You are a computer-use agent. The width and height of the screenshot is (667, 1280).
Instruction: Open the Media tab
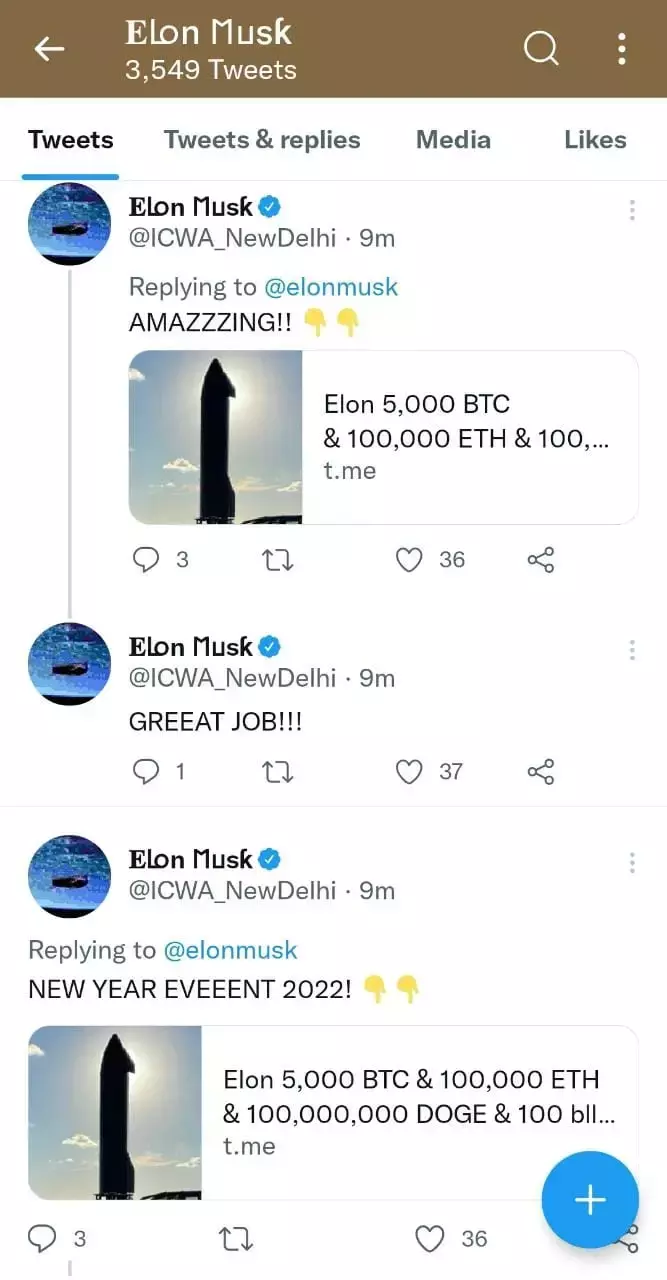click(453, 140)
